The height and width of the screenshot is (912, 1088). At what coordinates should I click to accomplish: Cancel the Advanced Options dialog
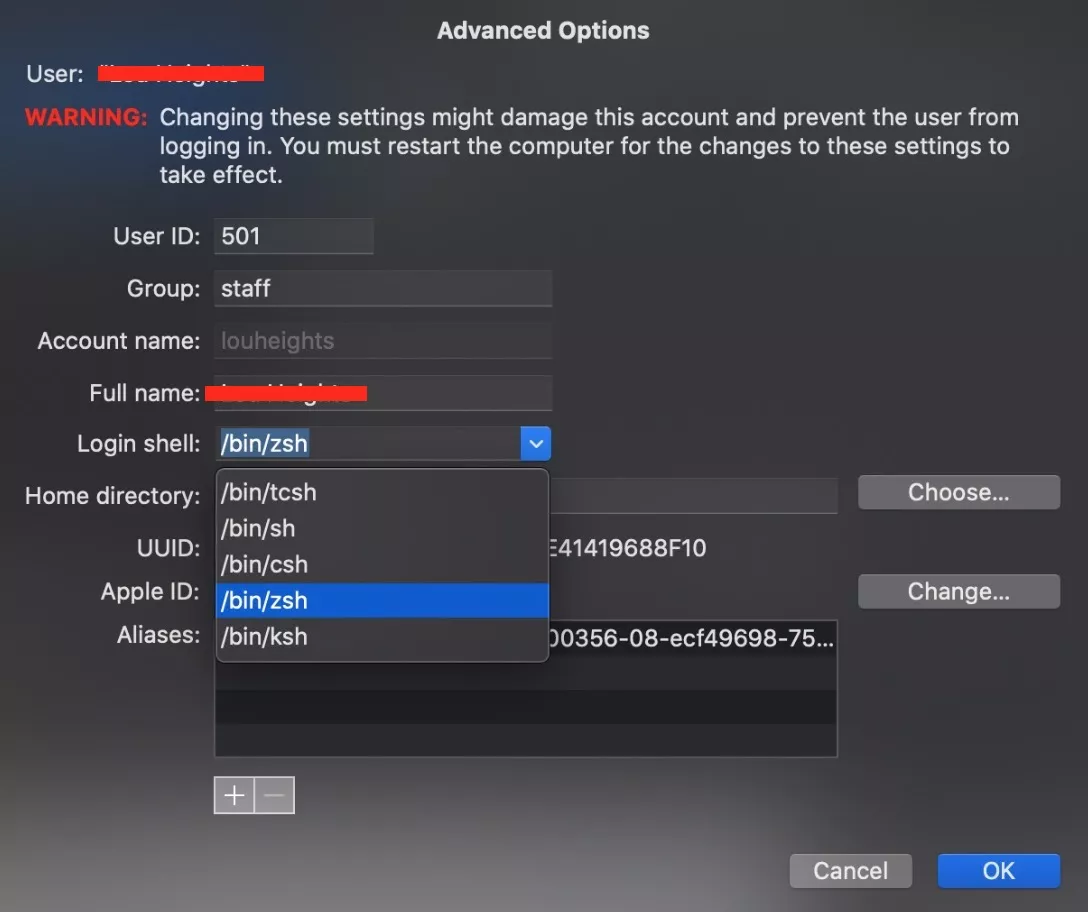click(850, 871)
